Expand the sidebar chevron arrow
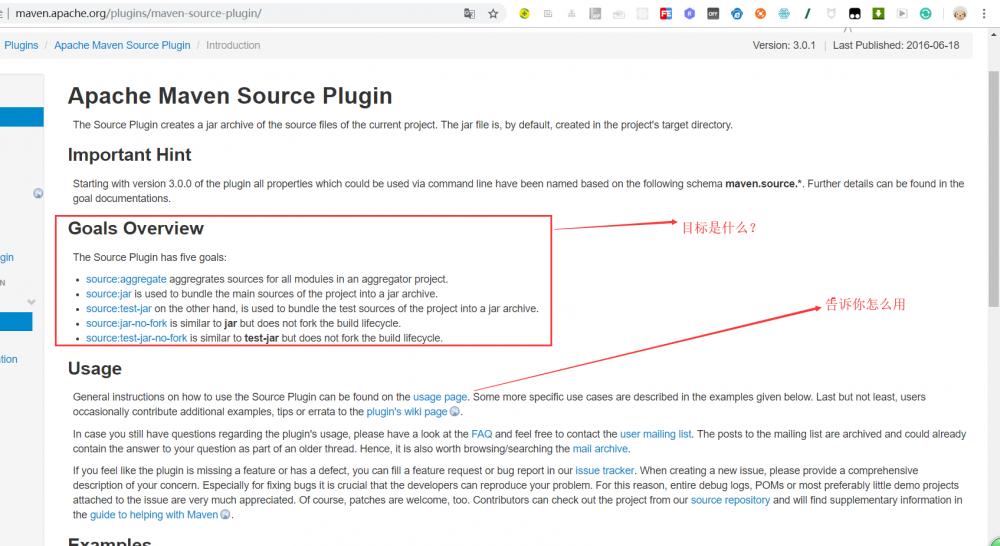Image resolution: width=1000 pixels, height=546 pixels. [x=31, y=302]
